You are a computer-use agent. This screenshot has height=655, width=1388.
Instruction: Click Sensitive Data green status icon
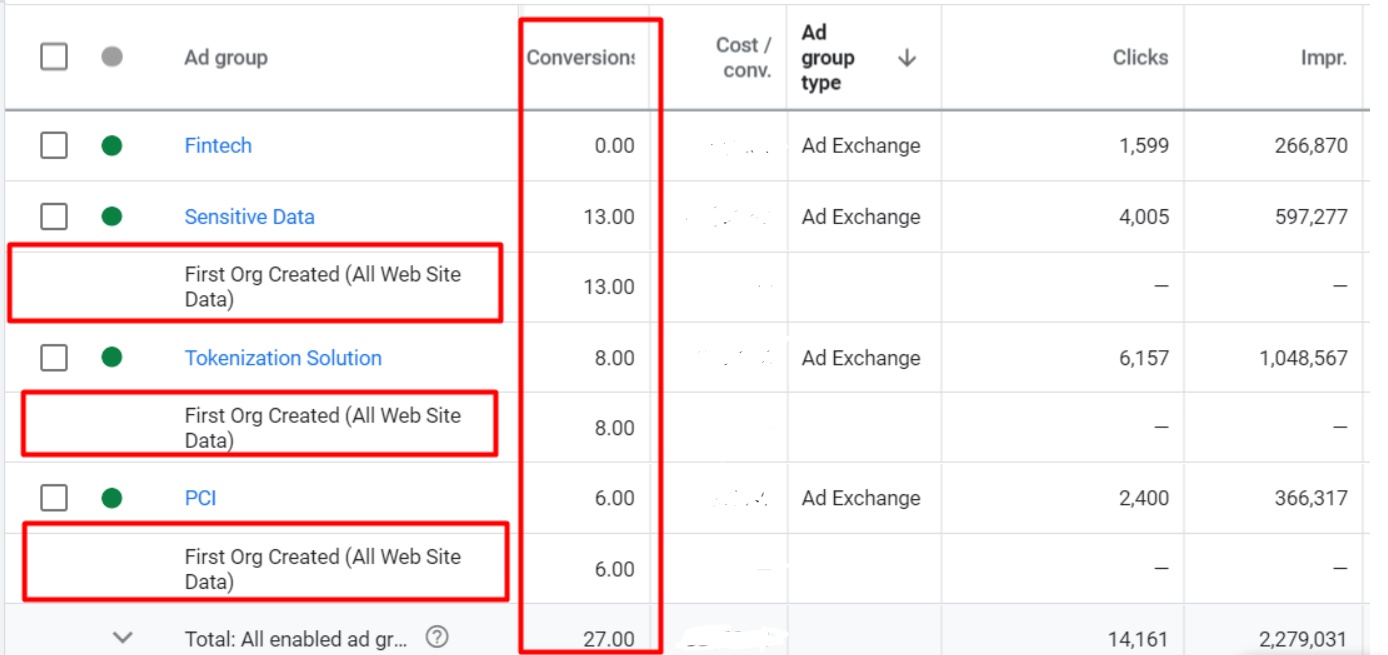click(112, 216)
